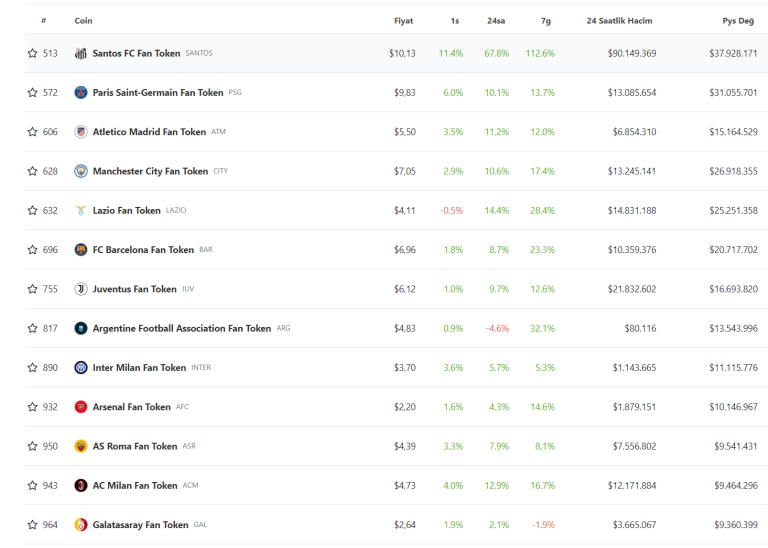This screenshot has height=548, width=768.
Task: Click the FC Barcelona crest icon
Action: 81,250
